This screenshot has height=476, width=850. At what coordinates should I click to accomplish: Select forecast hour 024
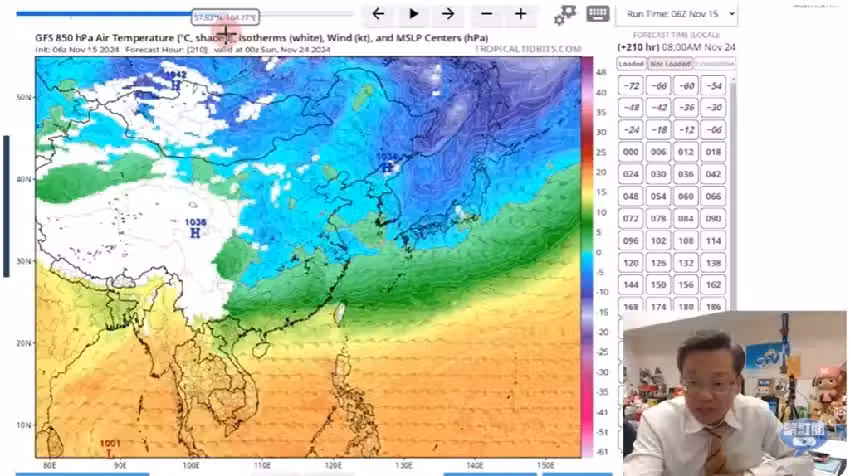pyautogui.click(x=631, y=174)
